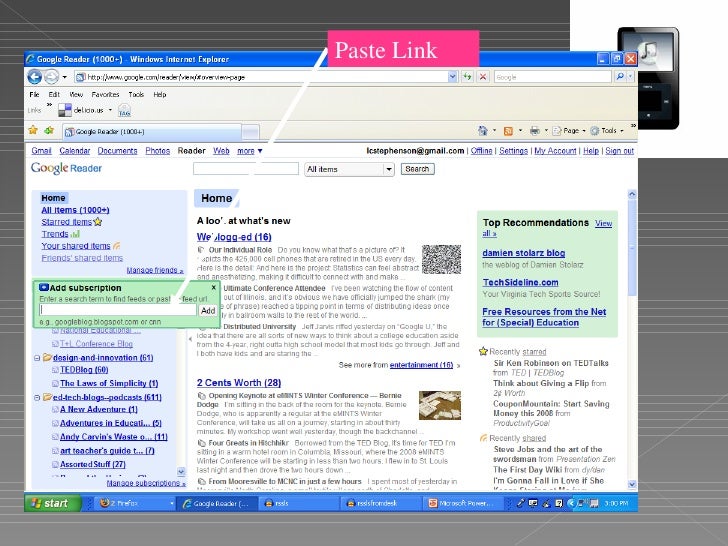Click the IE Google search box
The image size is (728, 546).
(552, 77)
